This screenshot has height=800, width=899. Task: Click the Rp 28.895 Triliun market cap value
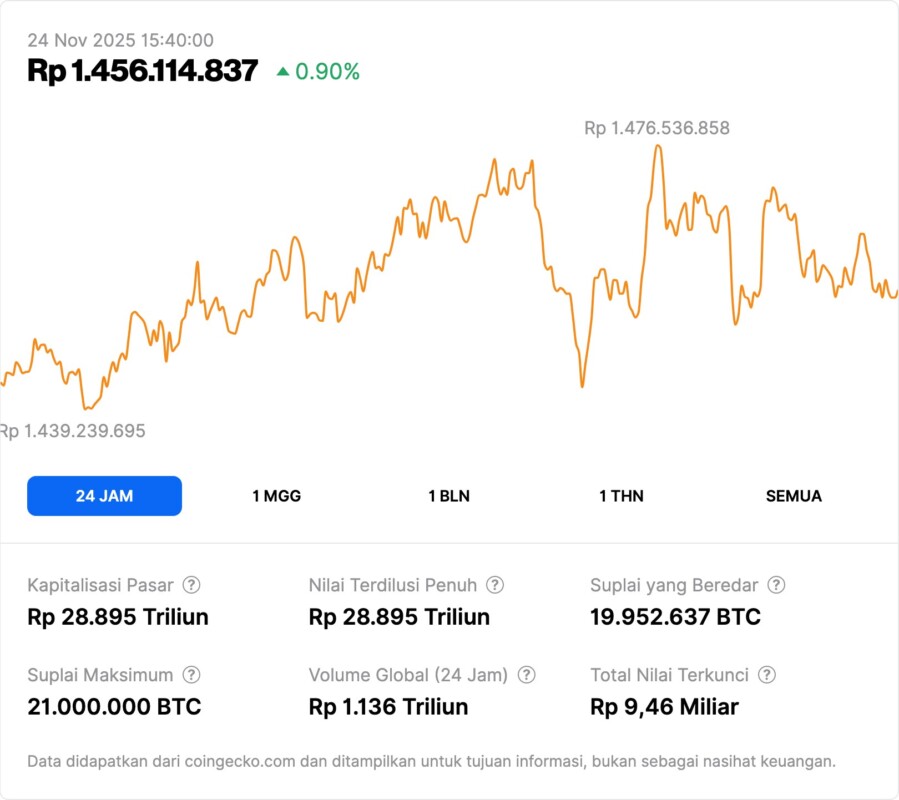[118, 617]
